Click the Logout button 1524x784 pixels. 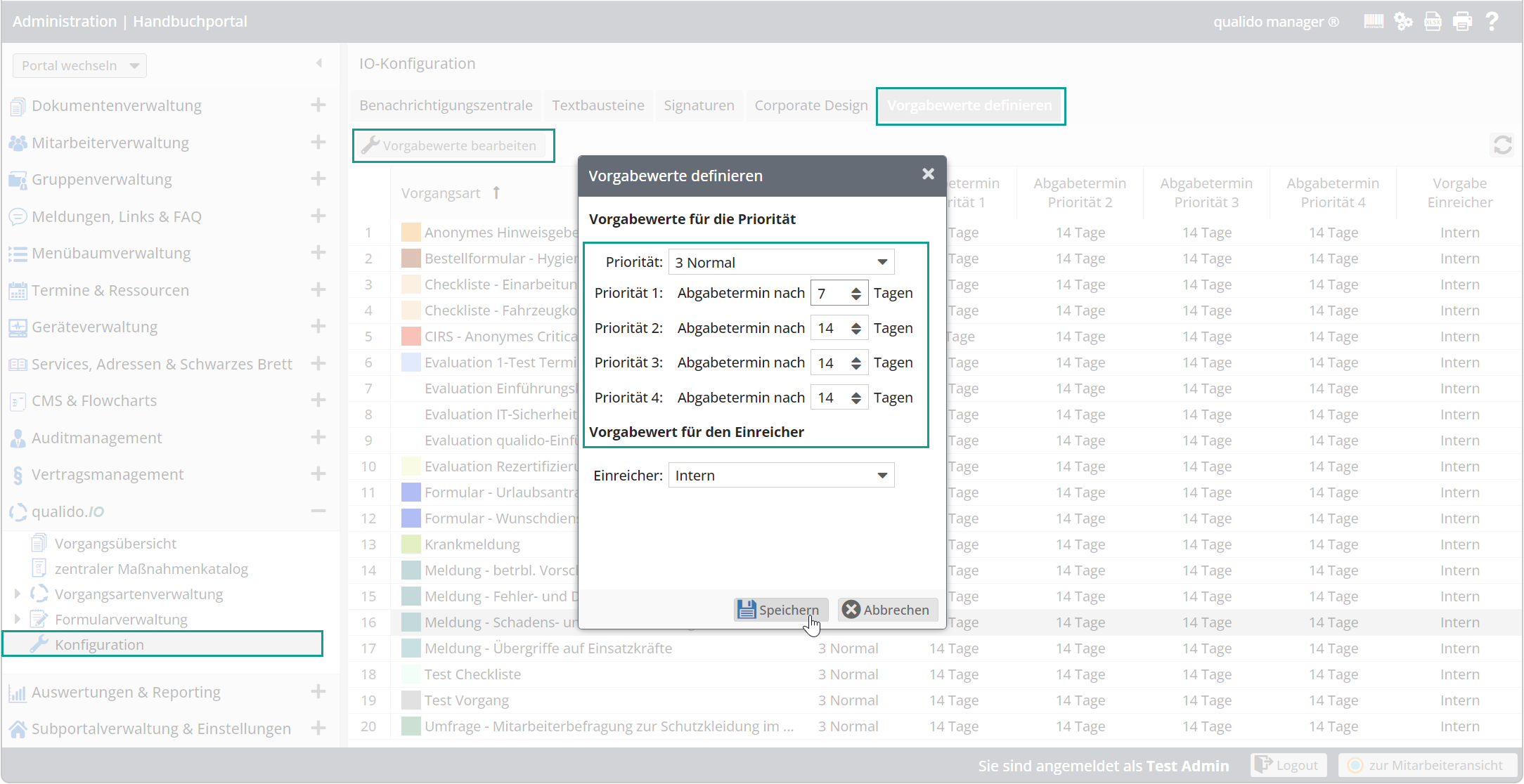pos(1289,765)
